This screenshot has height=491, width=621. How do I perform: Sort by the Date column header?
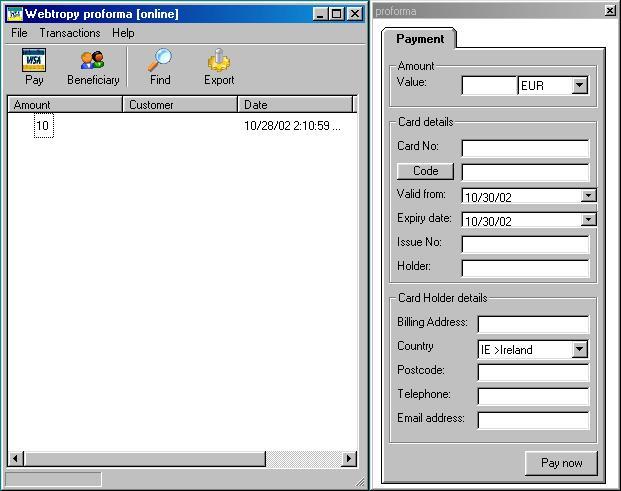(x=295, y=105)
